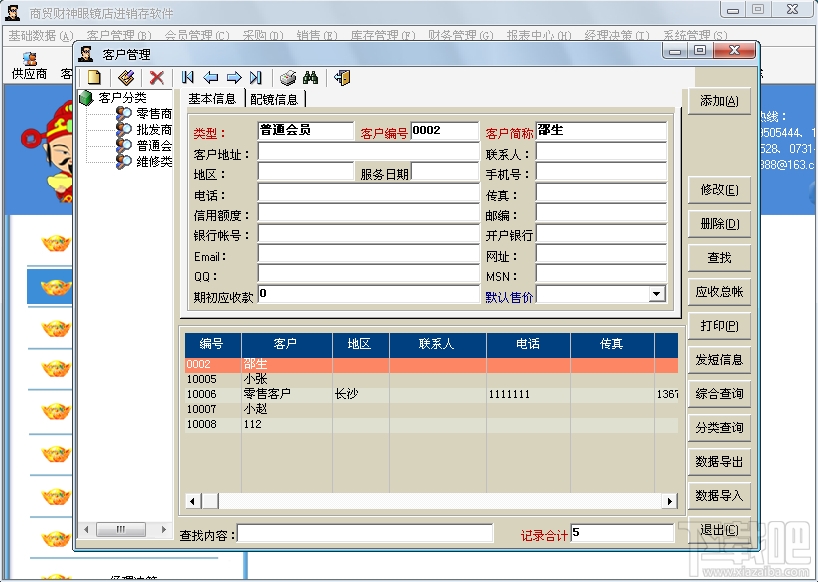The width and height of the screenshot is (818, 582).
Task: Select the 客户分类 root tree node
Action: click(x=122, y=98)
